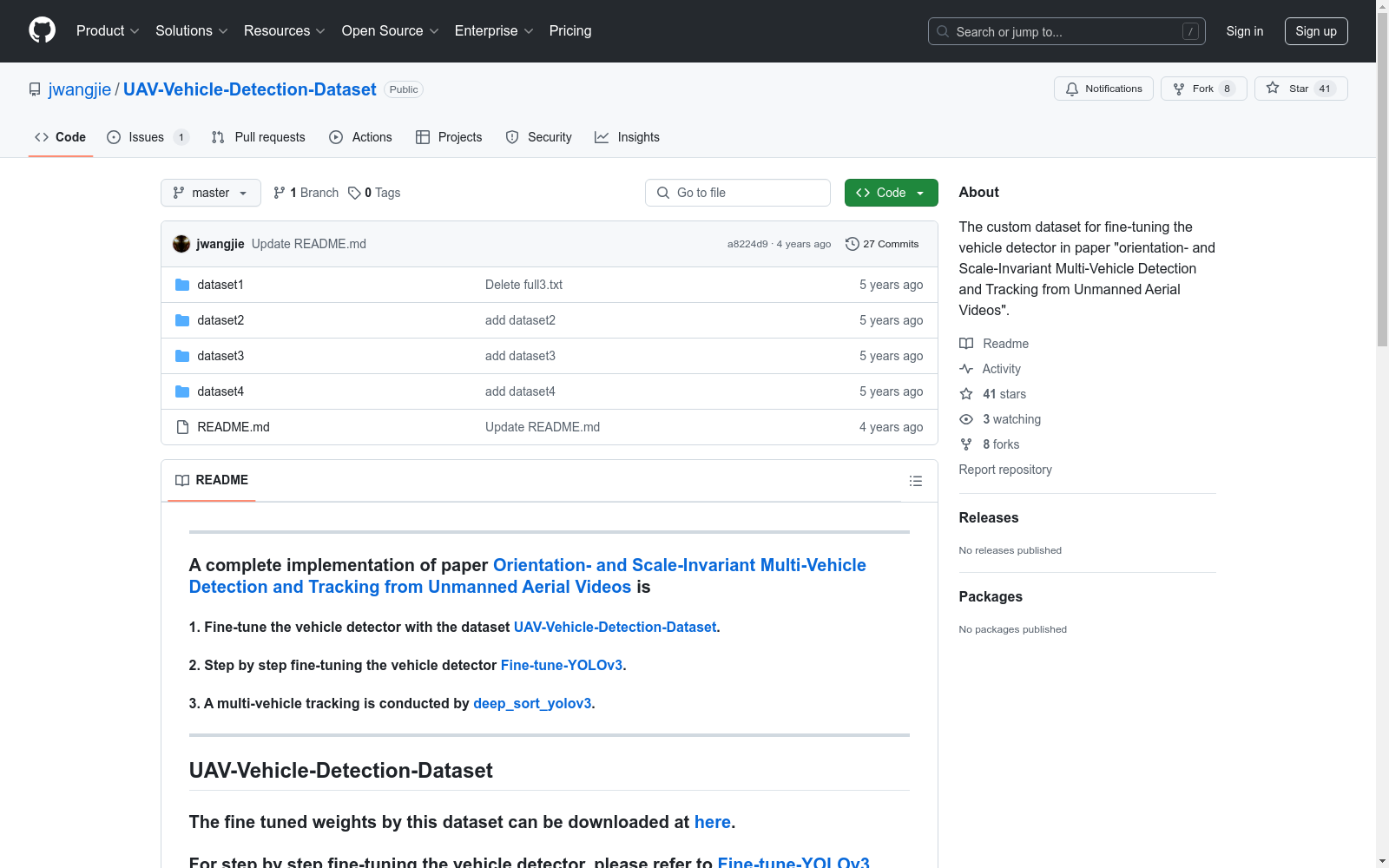The height and width of the screenshot is (868, 1389).
Task: Open the jwangjie owner profile link
Action: click(80, 89)
